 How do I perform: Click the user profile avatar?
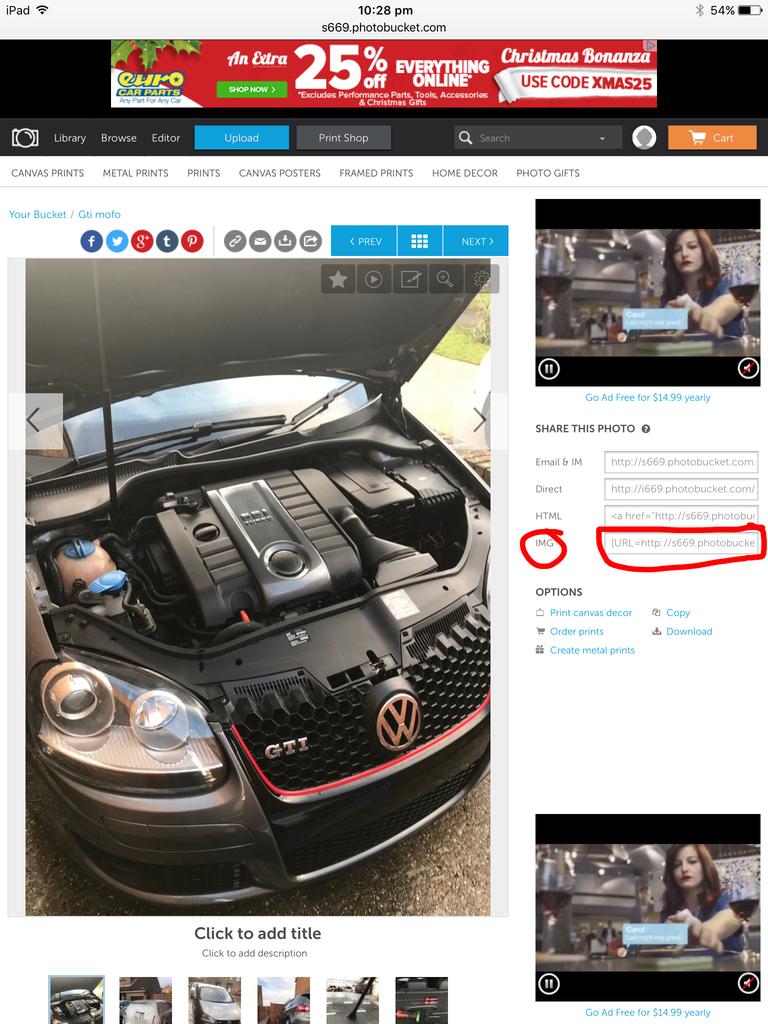(x=644, y=138)
